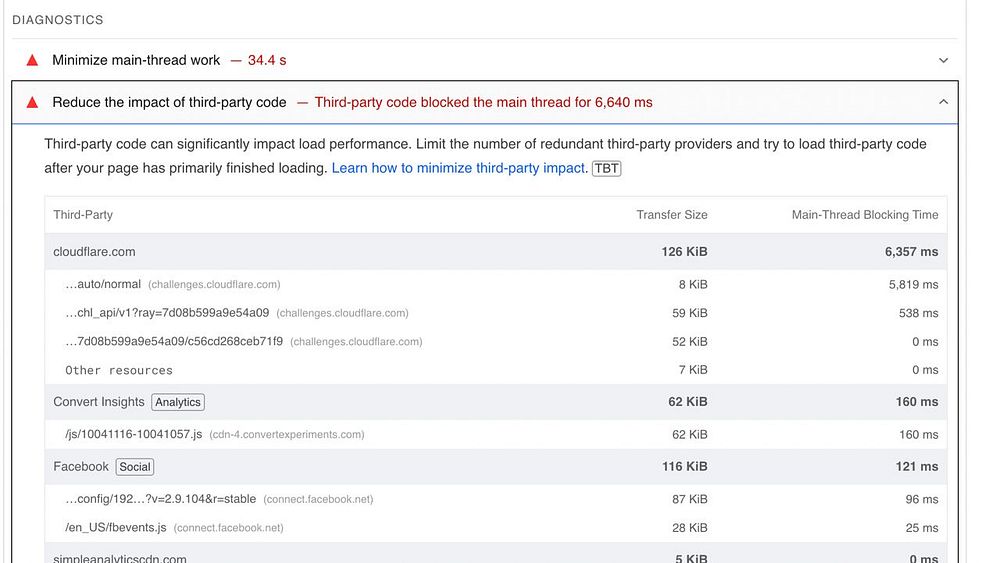1000x563 pixels.
Task: Click the Main-Thread Blocking Time column header
Action: pos(864,215)
